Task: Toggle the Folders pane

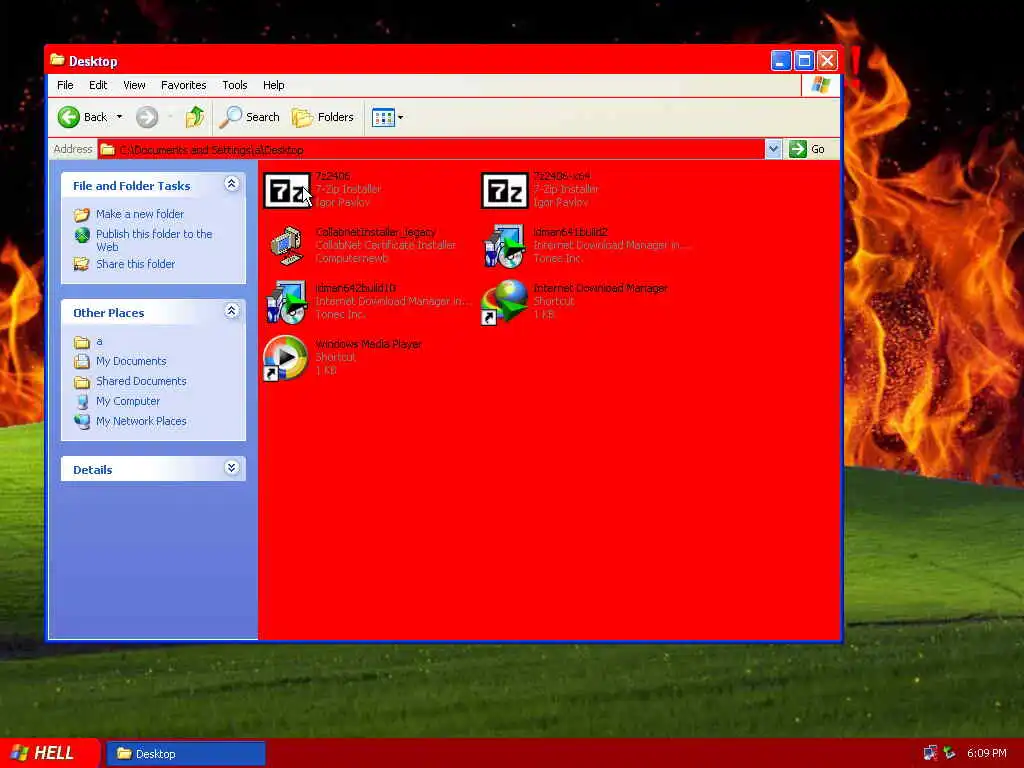Action: coord(323,117)
